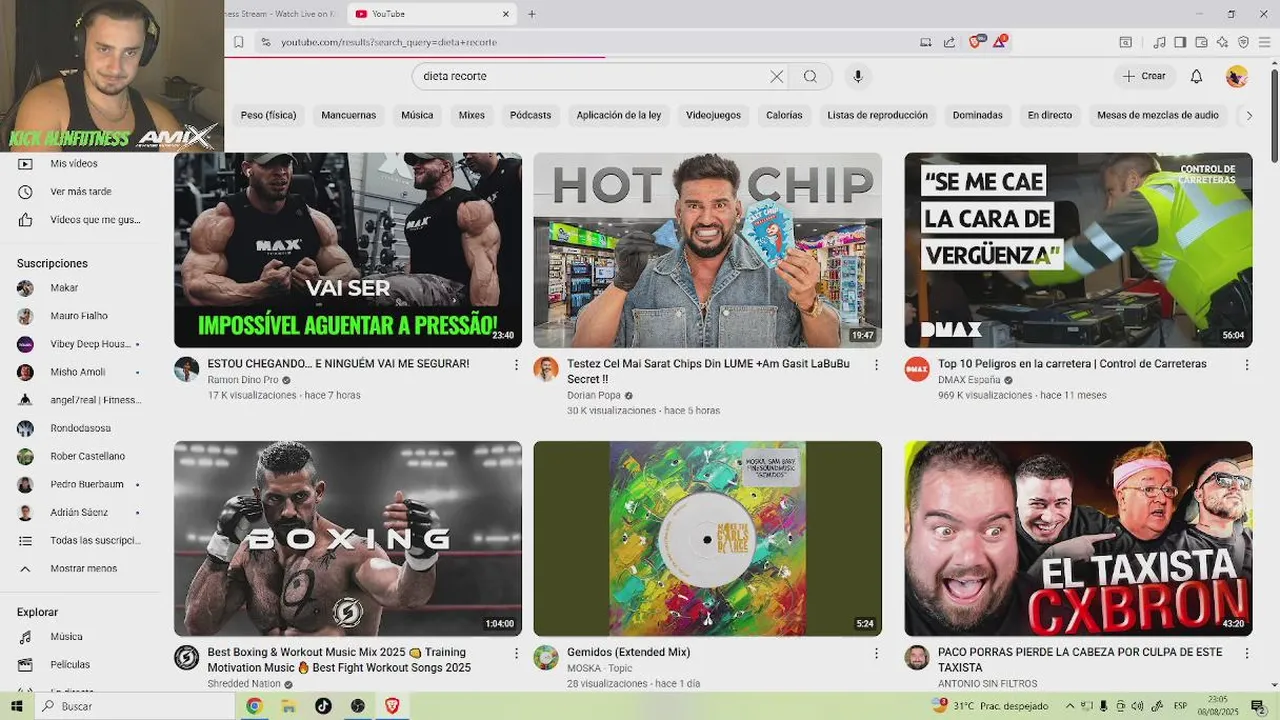
Task: Open the Brave music playlist icon
Action: coord(1159,42)
